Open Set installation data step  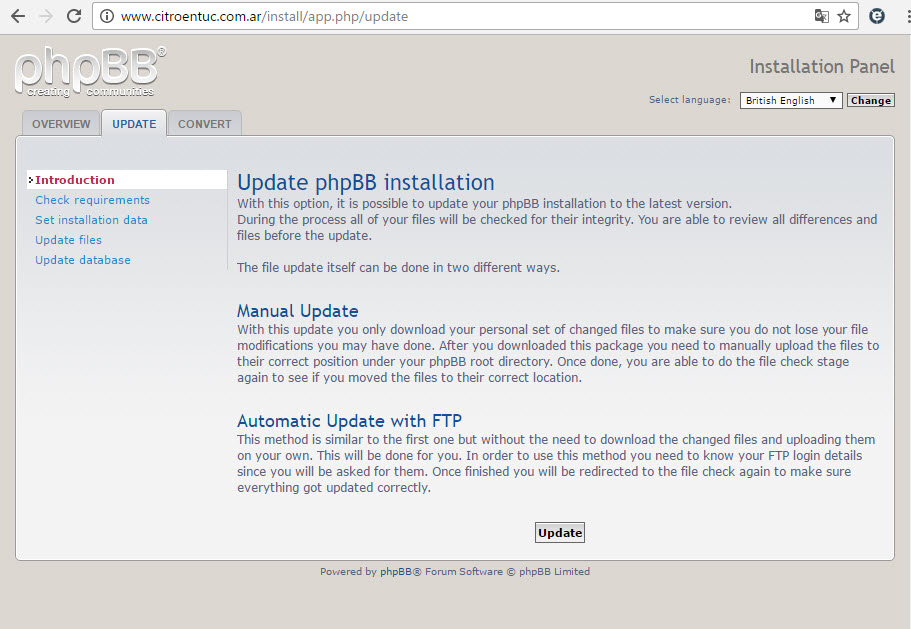[91, 220]
